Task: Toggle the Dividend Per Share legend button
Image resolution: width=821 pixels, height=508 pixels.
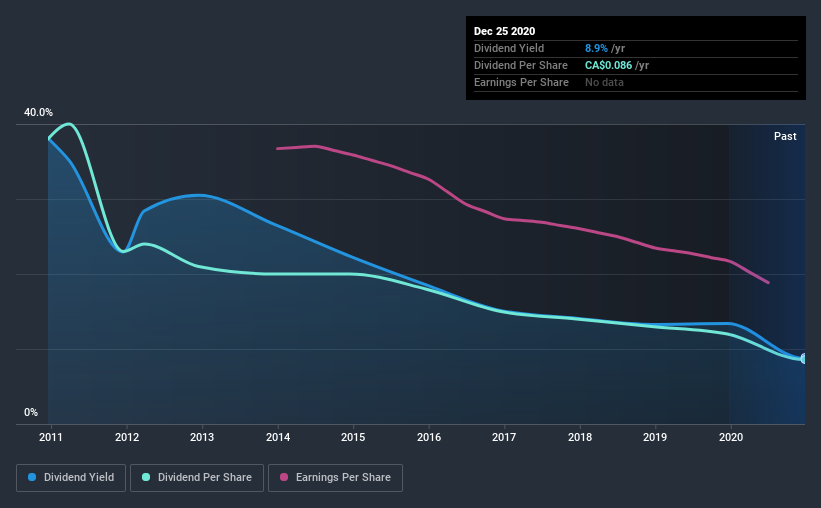Action: pos(197,478)
